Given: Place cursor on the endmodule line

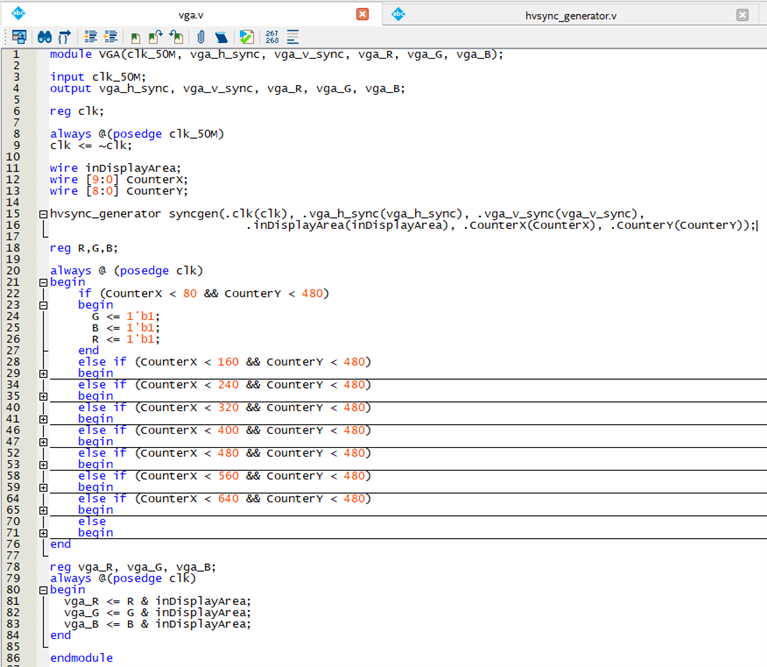Looking at the screenshot, I should (x=81, y=658).
